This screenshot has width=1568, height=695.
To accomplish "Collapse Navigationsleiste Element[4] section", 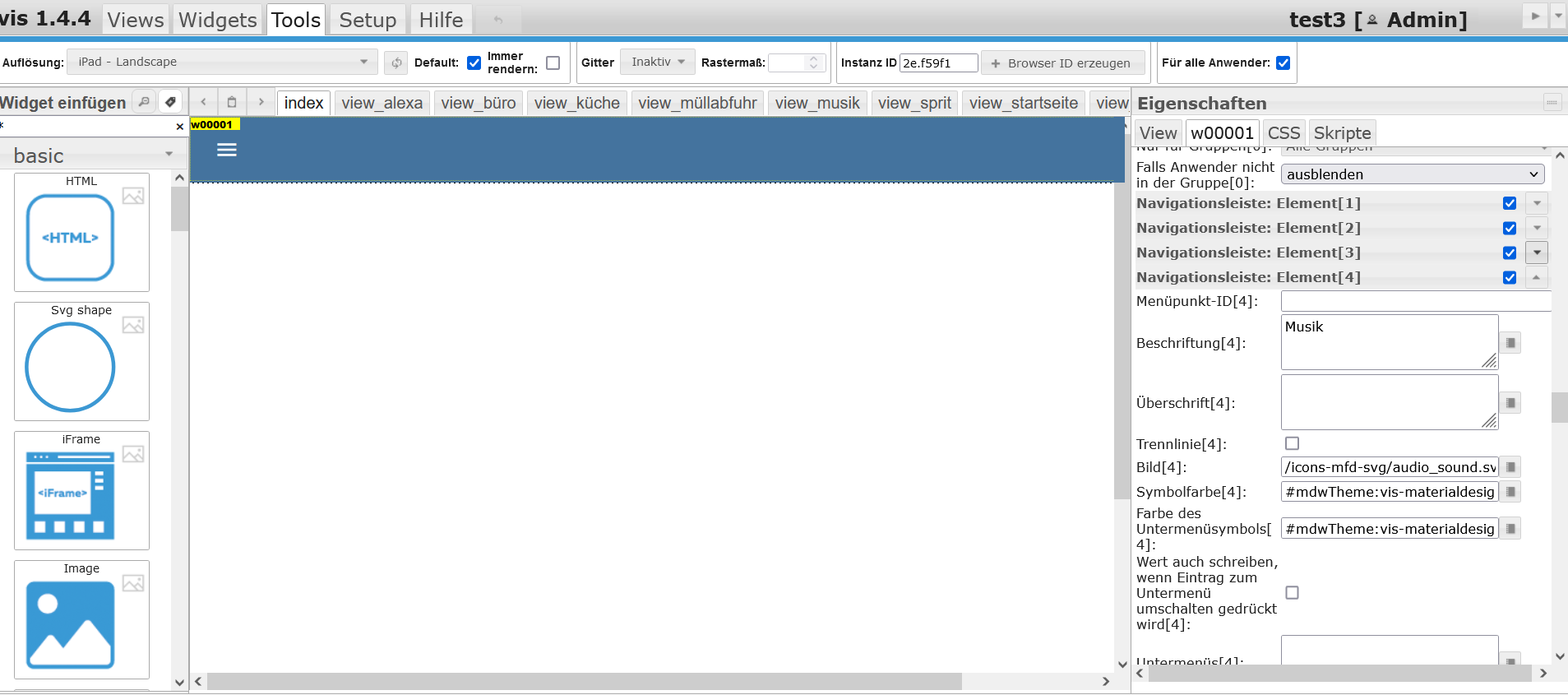I will pos(1537,277).
